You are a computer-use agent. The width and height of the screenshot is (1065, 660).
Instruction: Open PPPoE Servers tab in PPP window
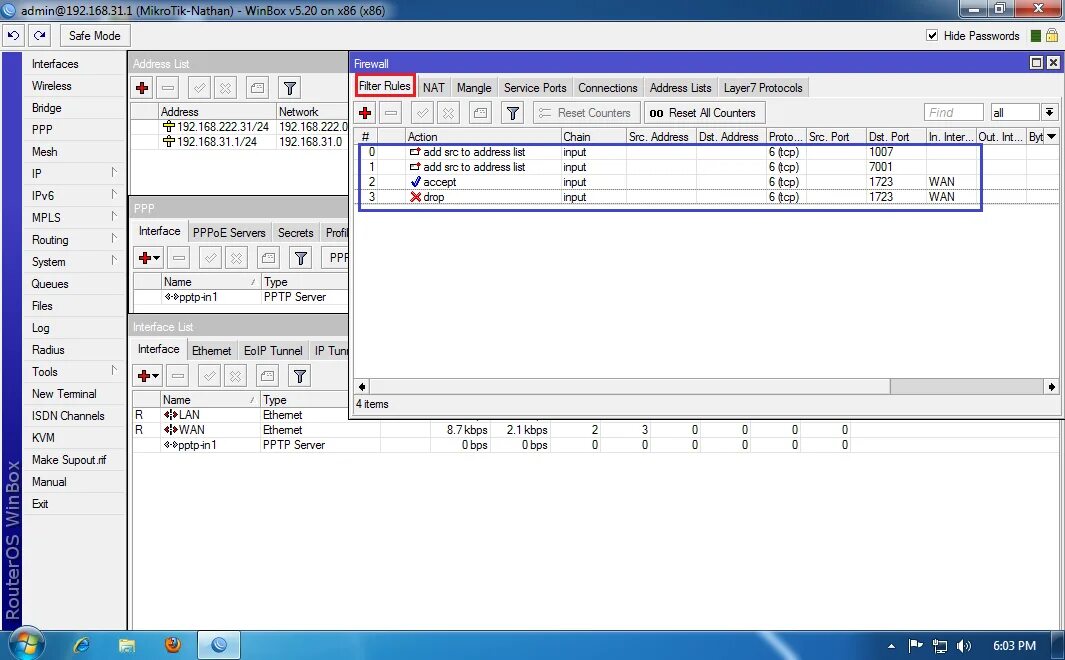pyautogui.click(x=229, y=232)
